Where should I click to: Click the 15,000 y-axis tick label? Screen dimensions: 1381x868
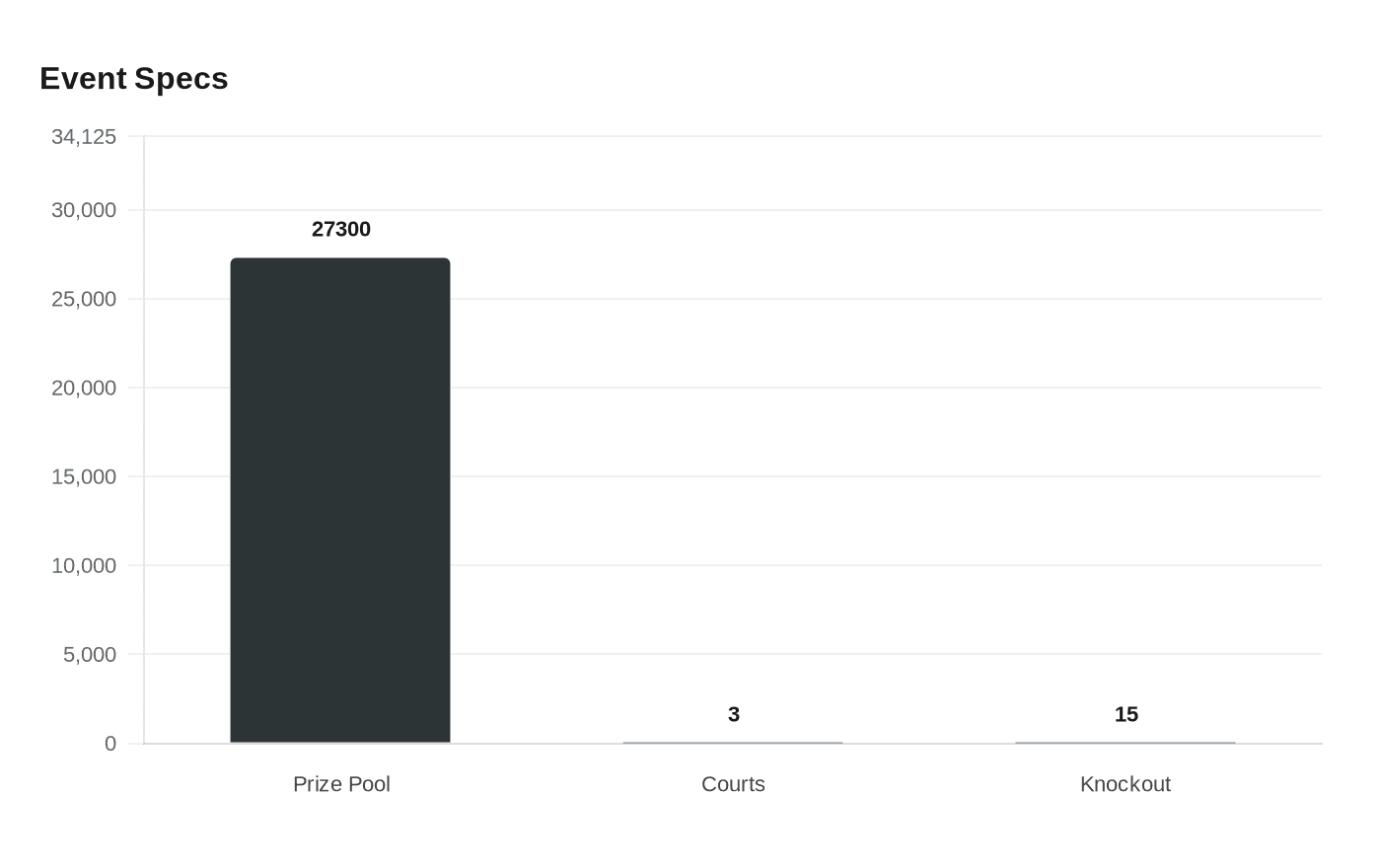pos(84,476)
